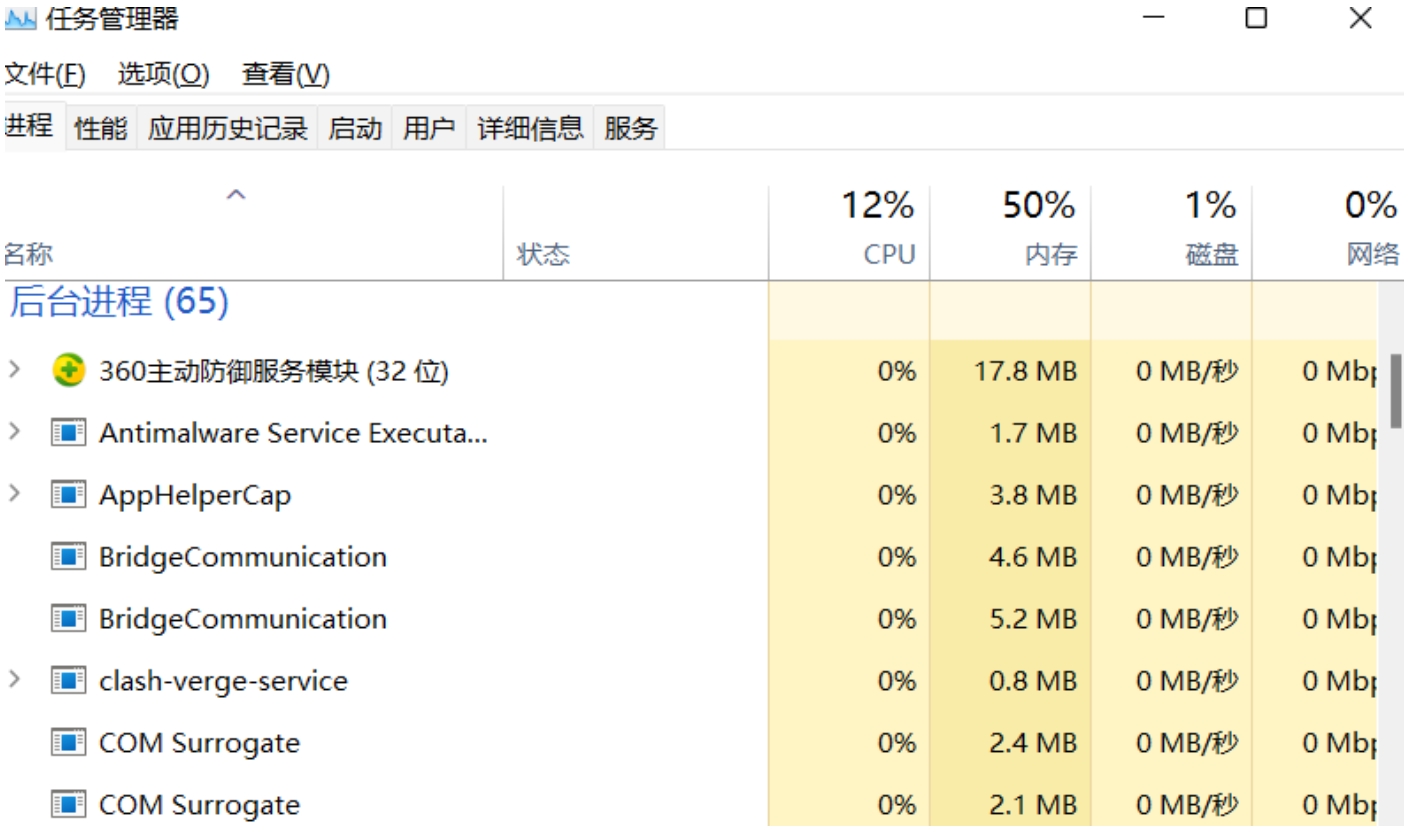Open the 选项(O) menu
This screenshot has height=826, width=1404.
point(164,74)
